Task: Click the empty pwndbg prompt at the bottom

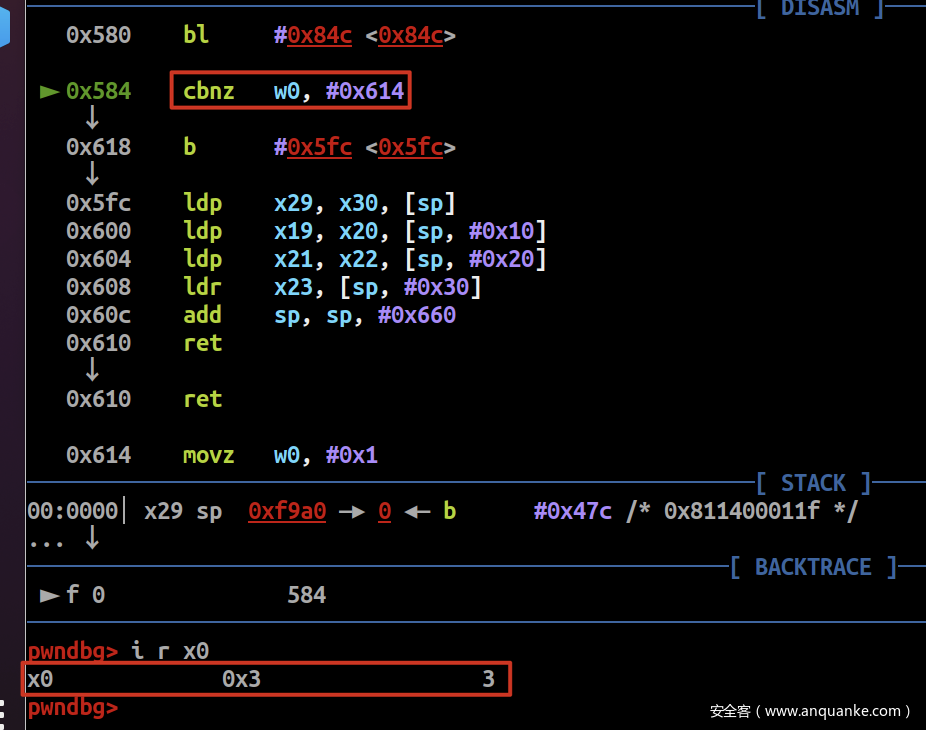Action: [72, 707]
